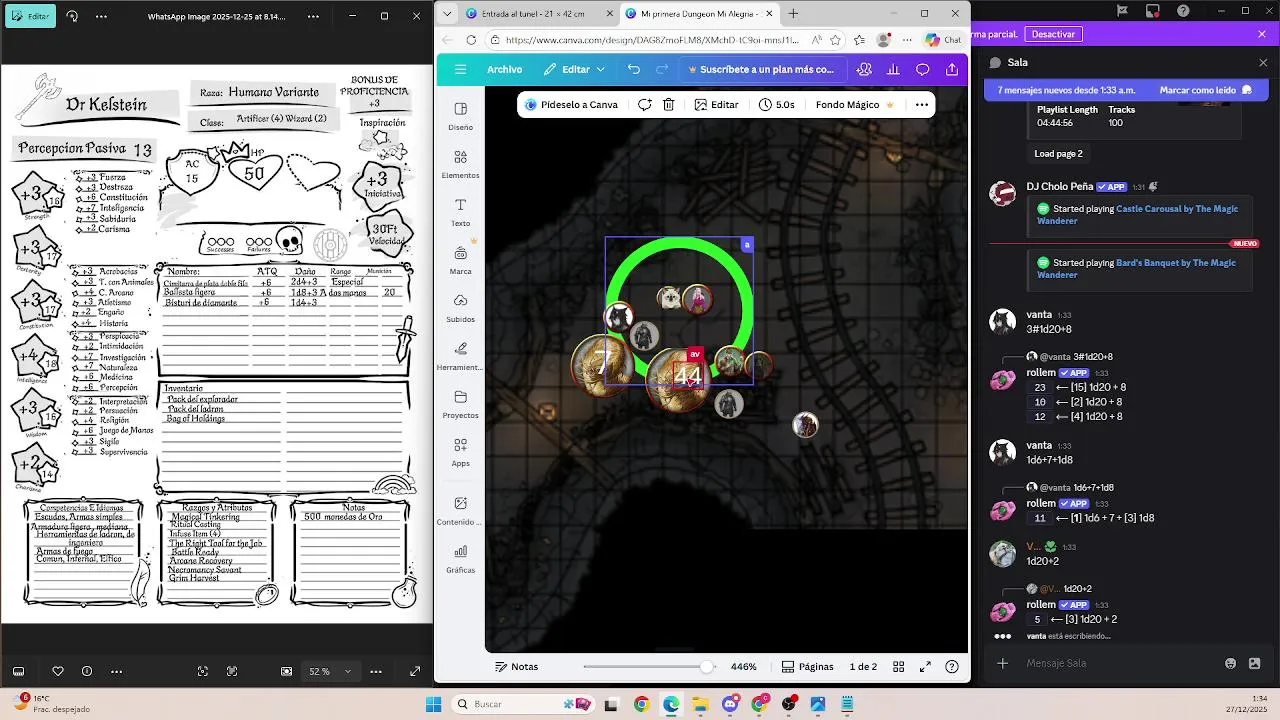Open Canva Notas panel

click(516, 667)
